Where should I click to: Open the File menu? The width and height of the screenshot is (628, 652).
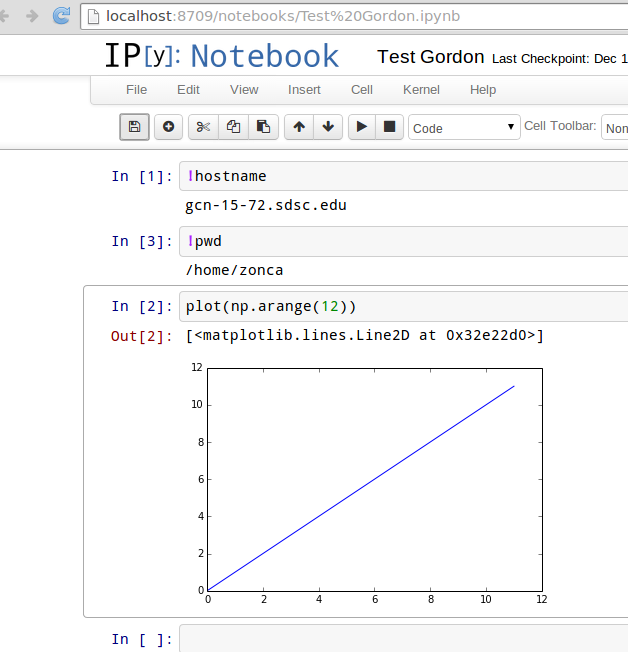point(136,90)
